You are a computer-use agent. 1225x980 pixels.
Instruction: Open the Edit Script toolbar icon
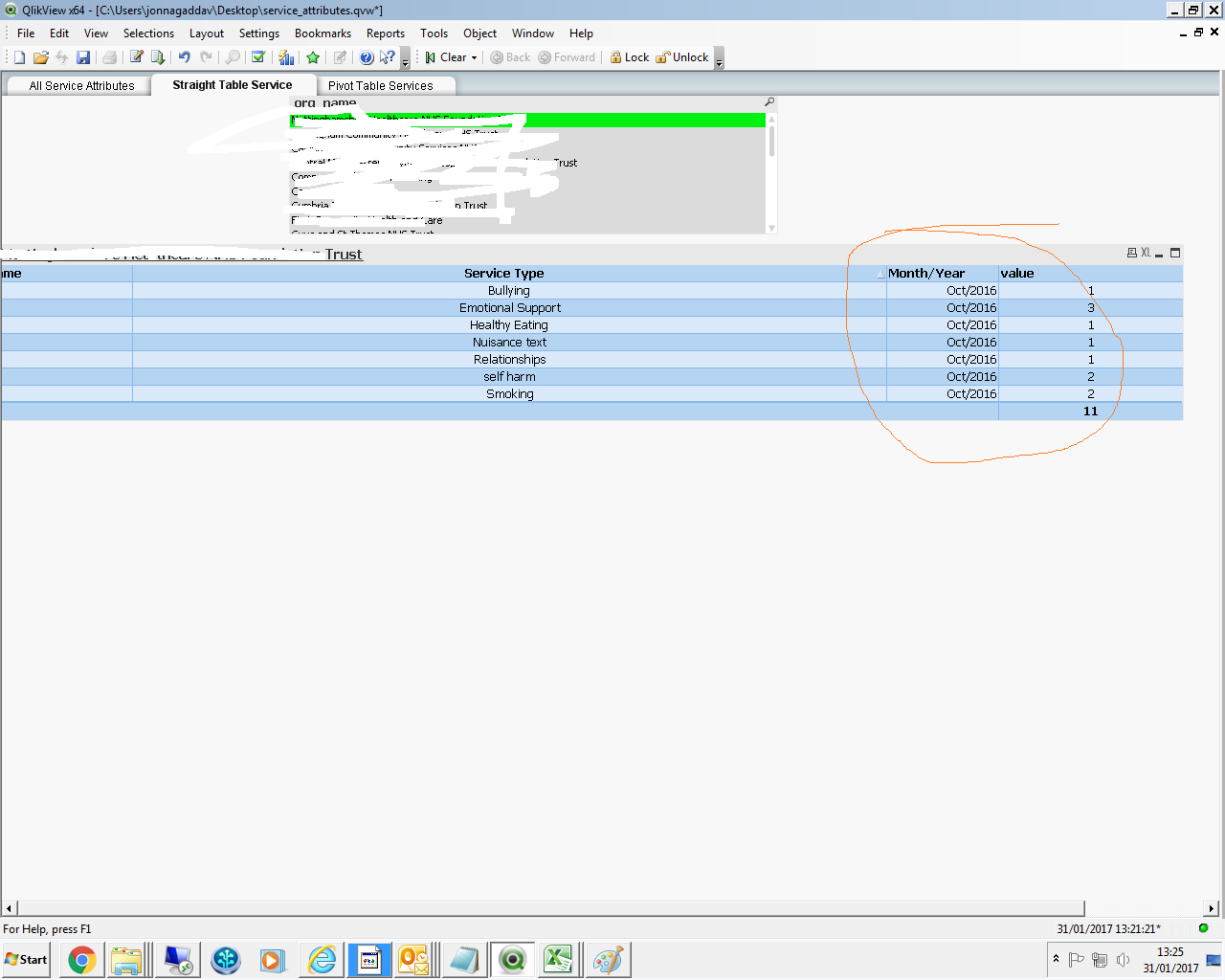point(137,57)
